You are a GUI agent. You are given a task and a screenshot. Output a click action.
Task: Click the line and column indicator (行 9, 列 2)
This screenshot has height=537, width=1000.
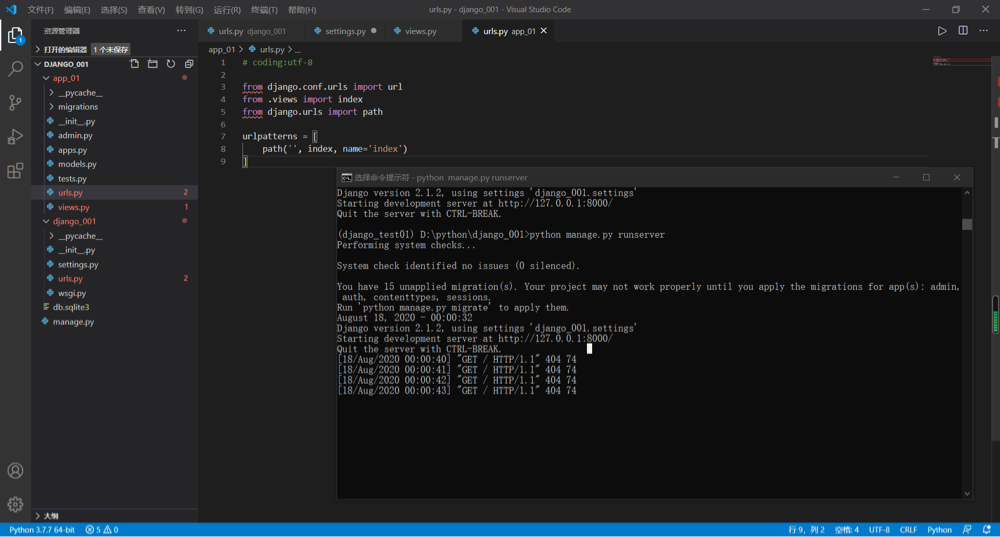[807, 530]
